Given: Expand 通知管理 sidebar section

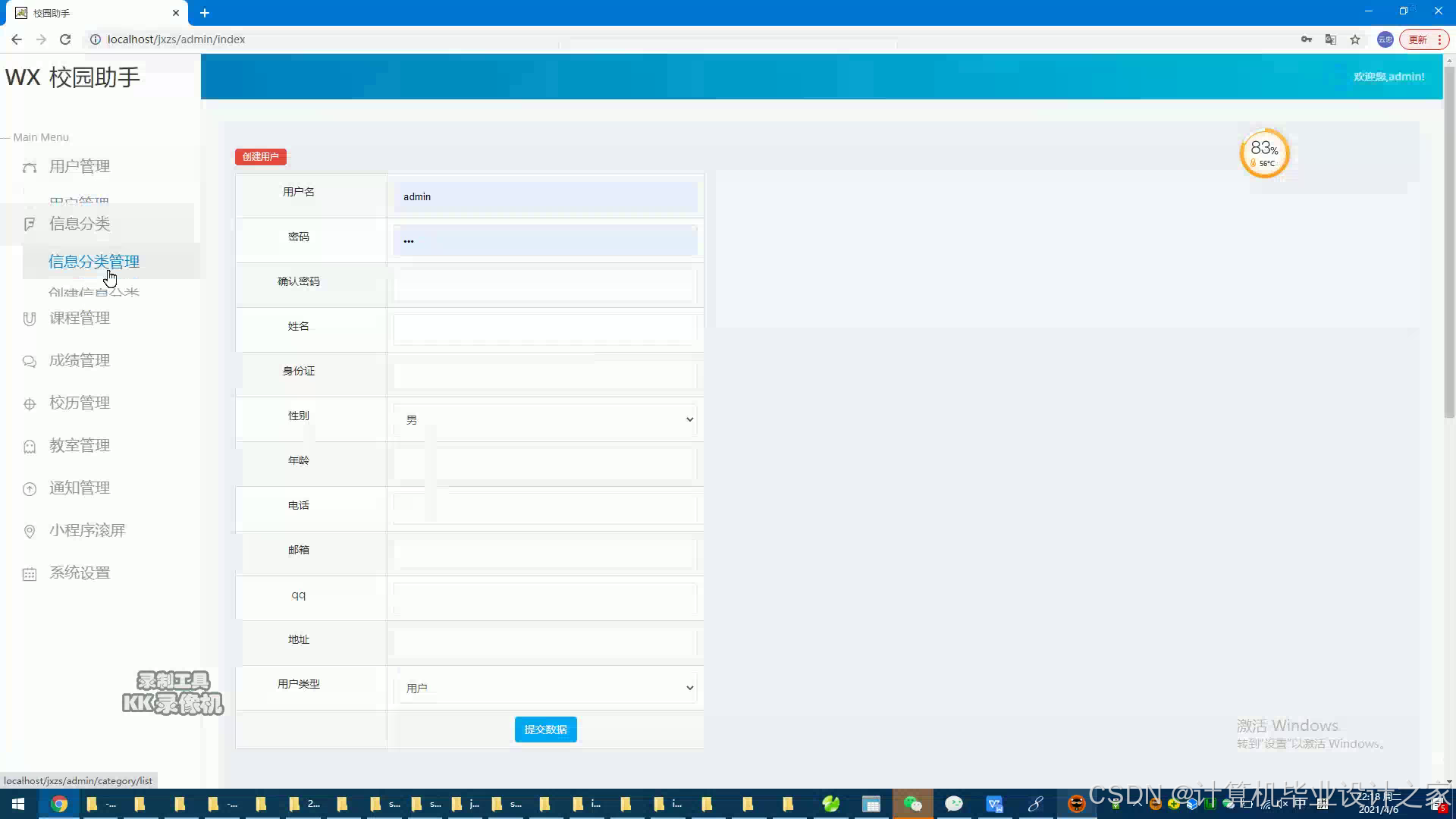Looking at the screenshot, I should click(x=80, y=488).
